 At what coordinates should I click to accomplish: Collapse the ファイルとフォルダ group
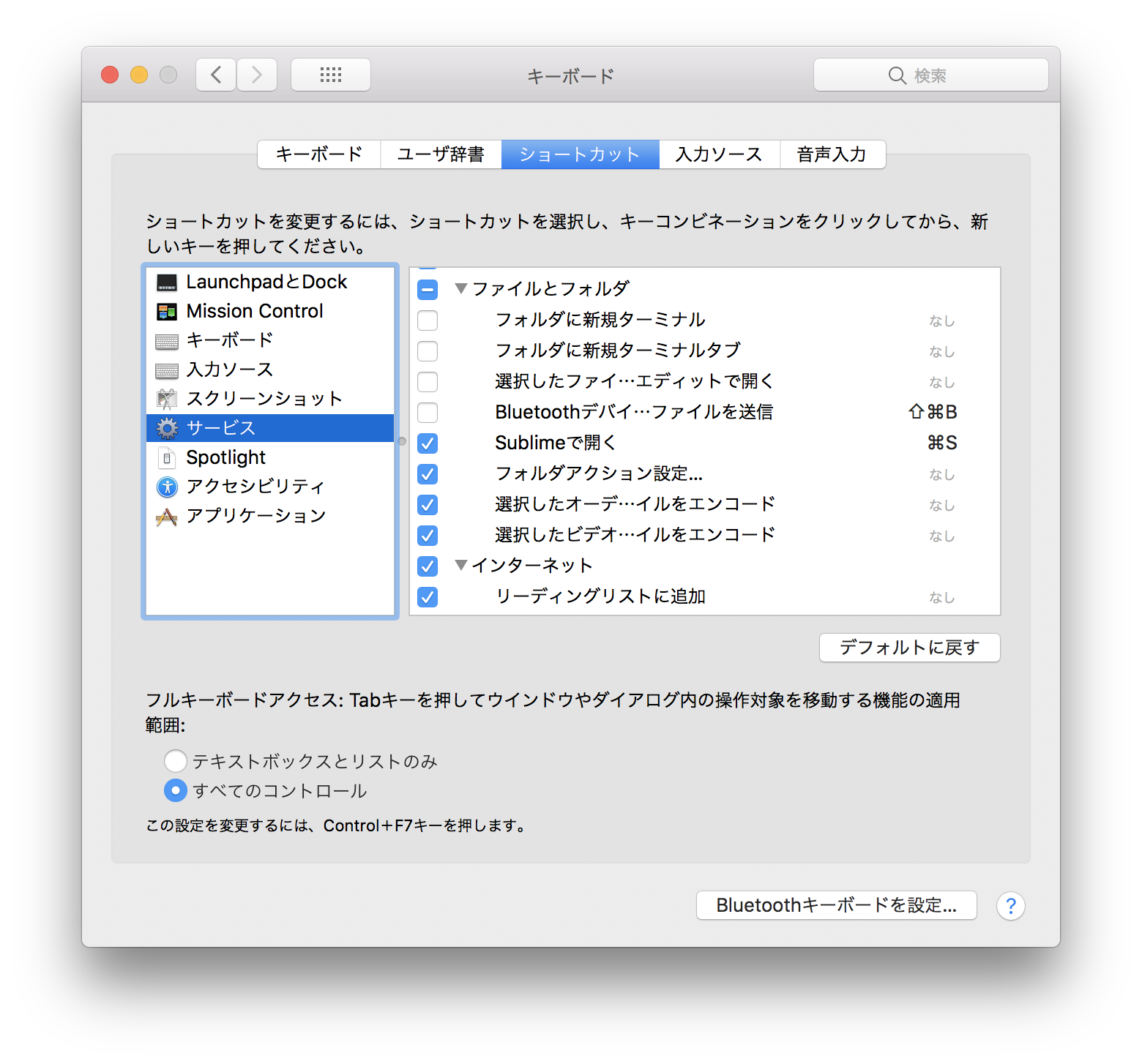coord(461,288)
